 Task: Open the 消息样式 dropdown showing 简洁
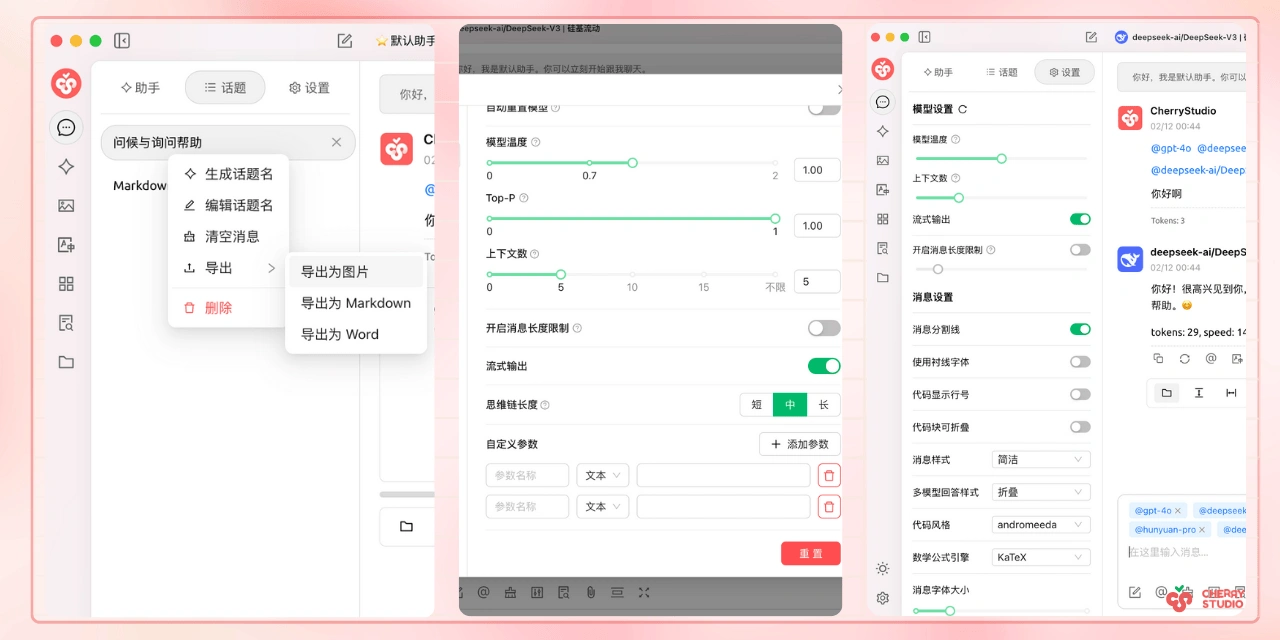point(1040,459)
